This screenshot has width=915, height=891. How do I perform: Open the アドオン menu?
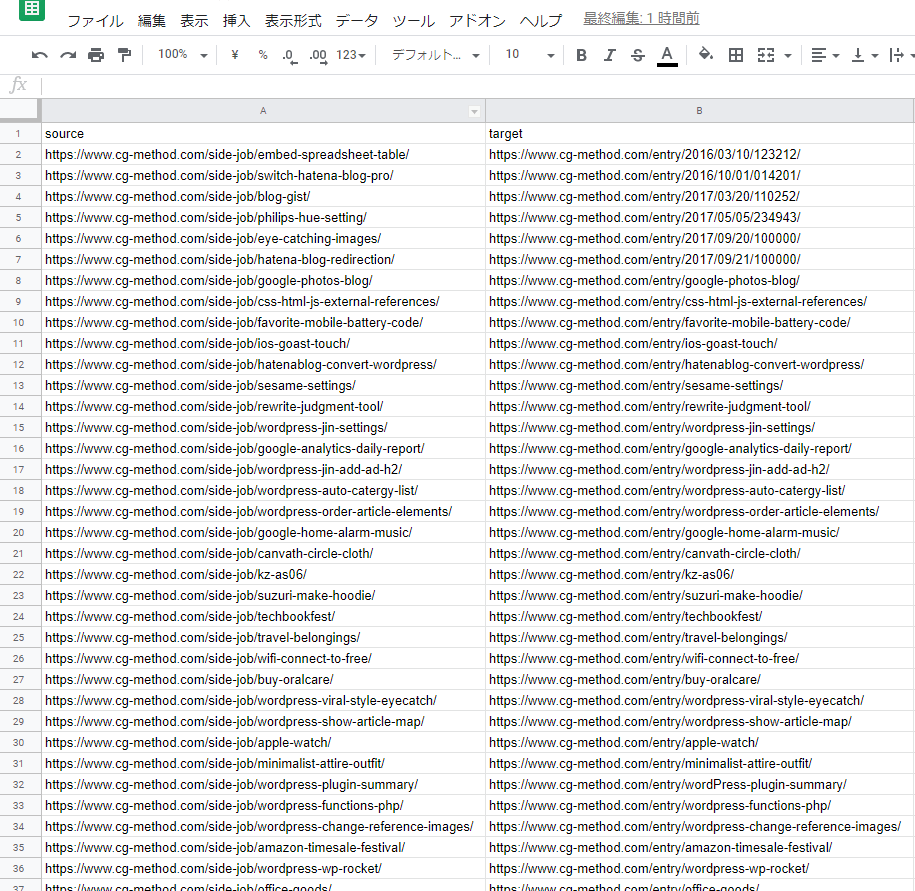click(x=477, y=21)
